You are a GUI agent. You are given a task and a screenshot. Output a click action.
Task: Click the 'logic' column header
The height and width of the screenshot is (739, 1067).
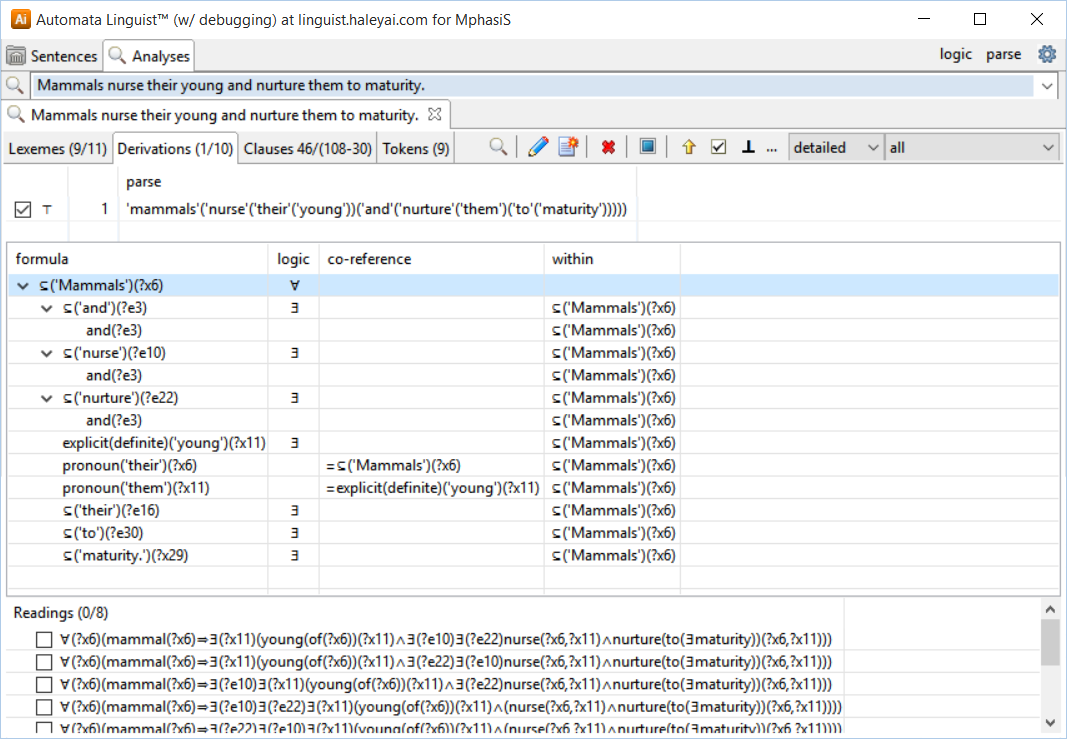click(293, 259)
